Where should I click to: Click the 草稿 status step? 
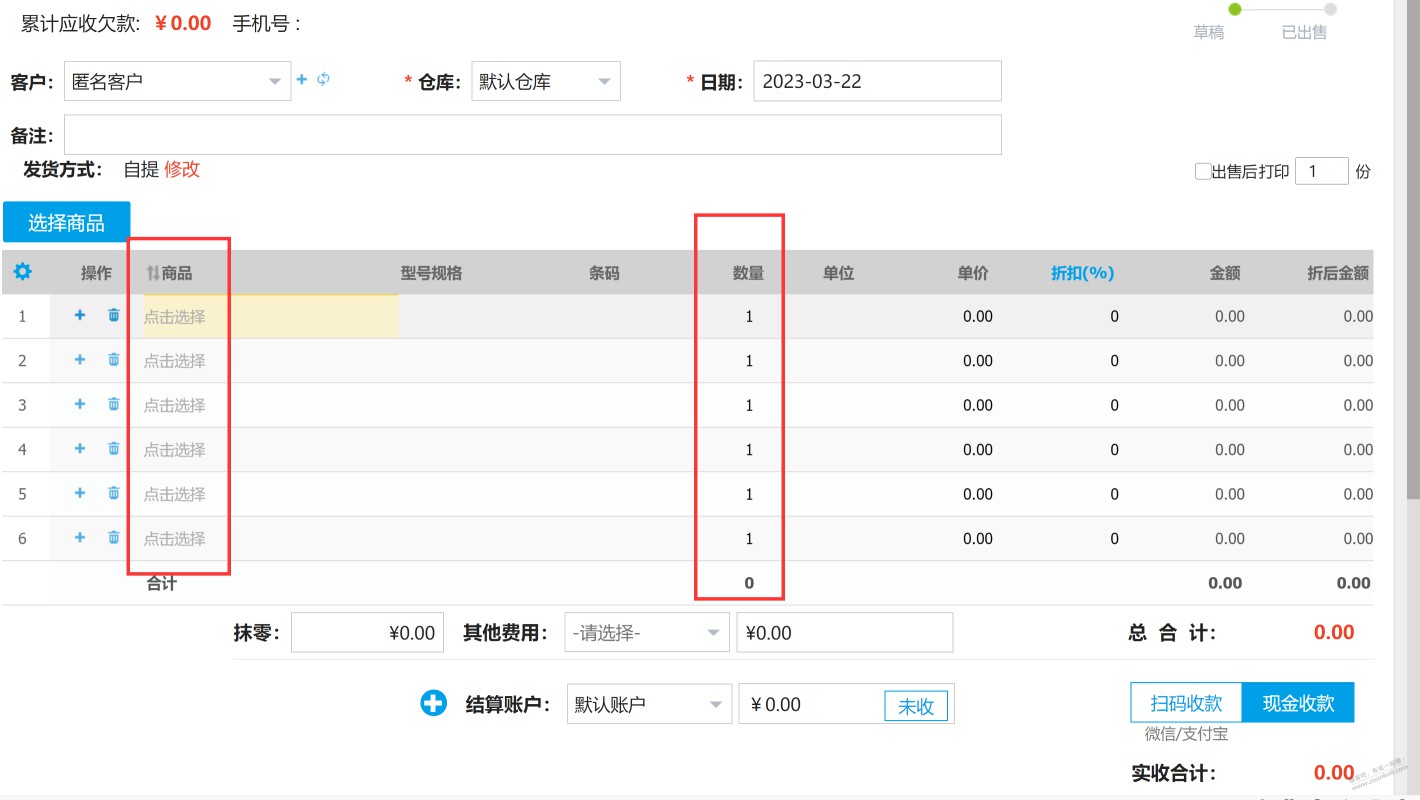click(x=1209, y=32)
